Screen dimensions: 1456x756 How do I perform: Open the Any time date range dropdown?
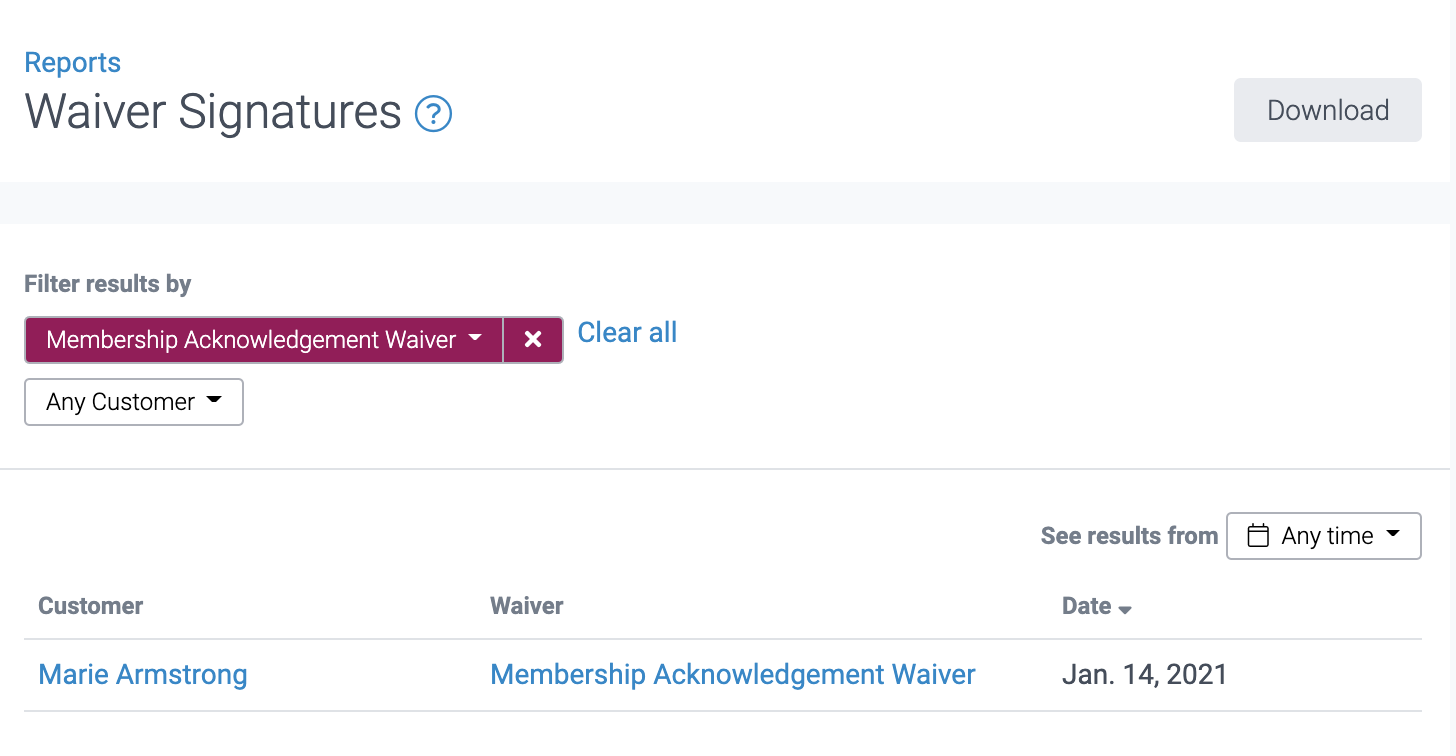tap(1324, 536)
